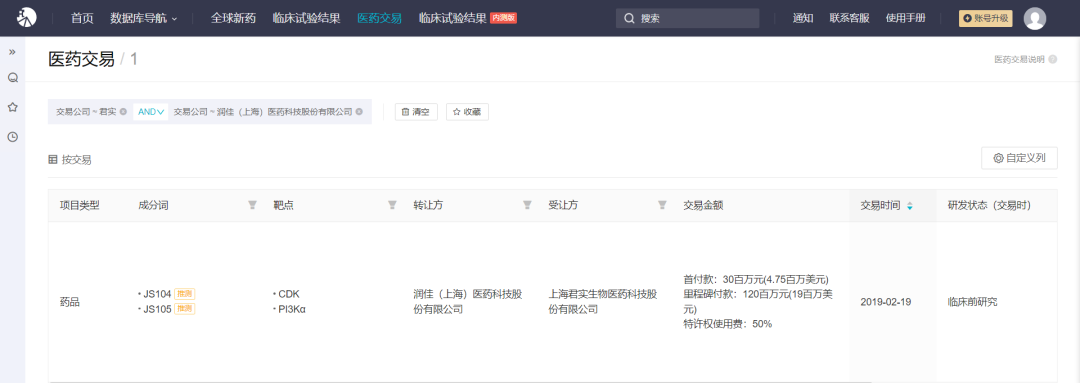Open 临床试验结果 nav item without badge
Image resolution: width=1080 pixels, height=383 pixels.
click(306, 19)
